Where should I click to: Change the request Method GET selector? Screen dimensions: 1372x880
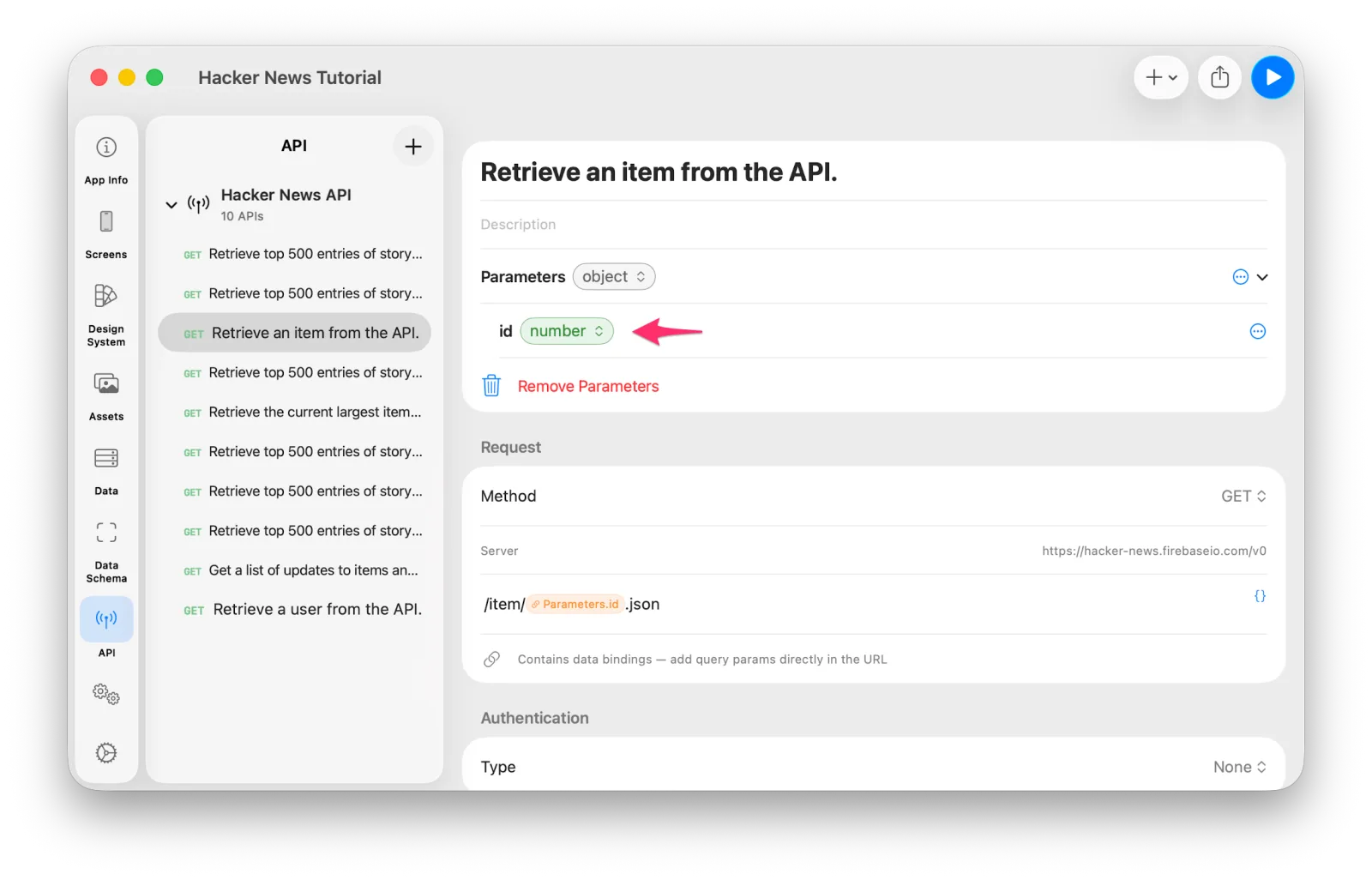[1243, 496]
